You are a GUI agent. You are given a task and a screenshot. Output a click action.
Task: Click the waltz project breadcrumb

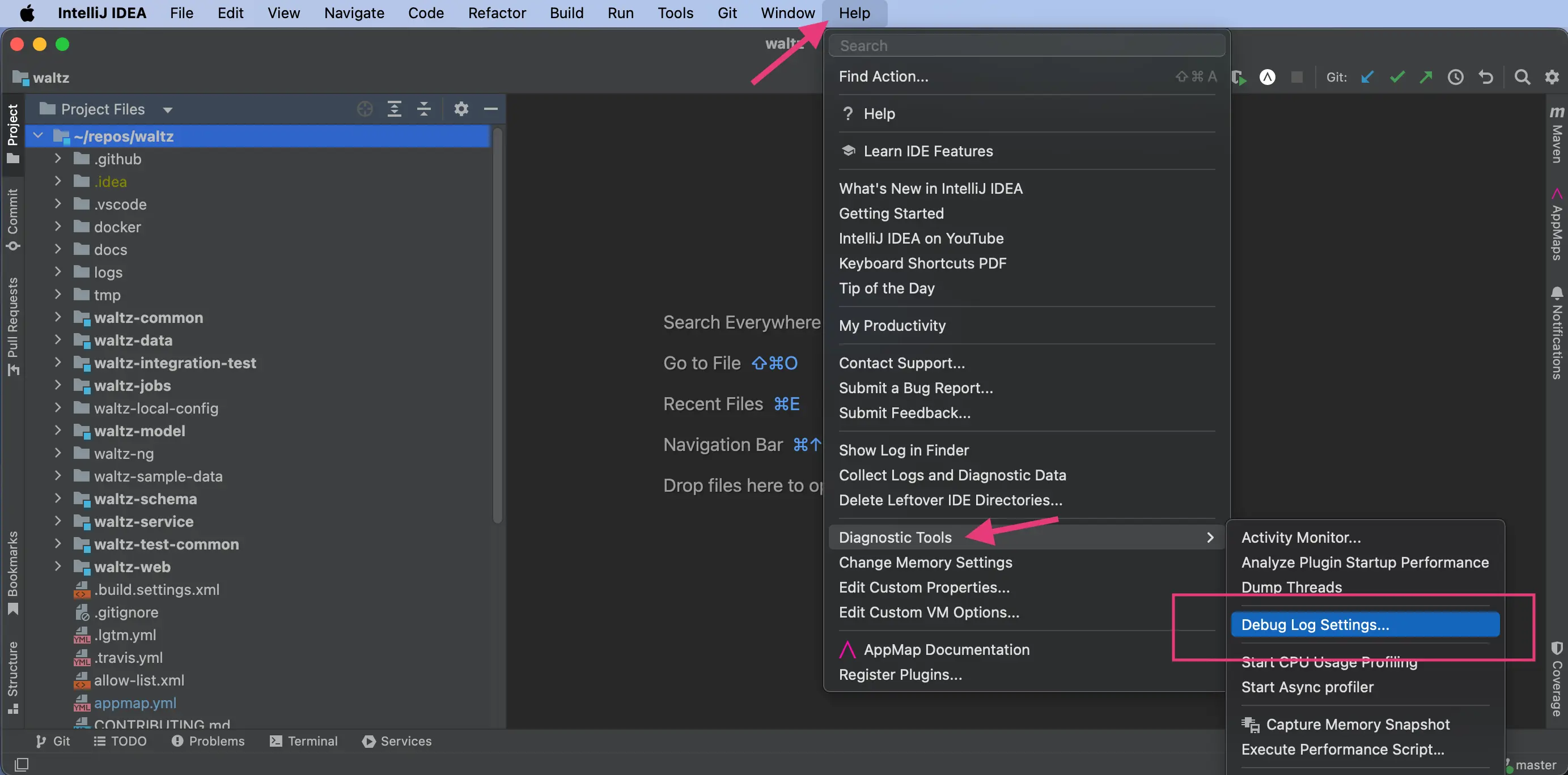point(41,77)
